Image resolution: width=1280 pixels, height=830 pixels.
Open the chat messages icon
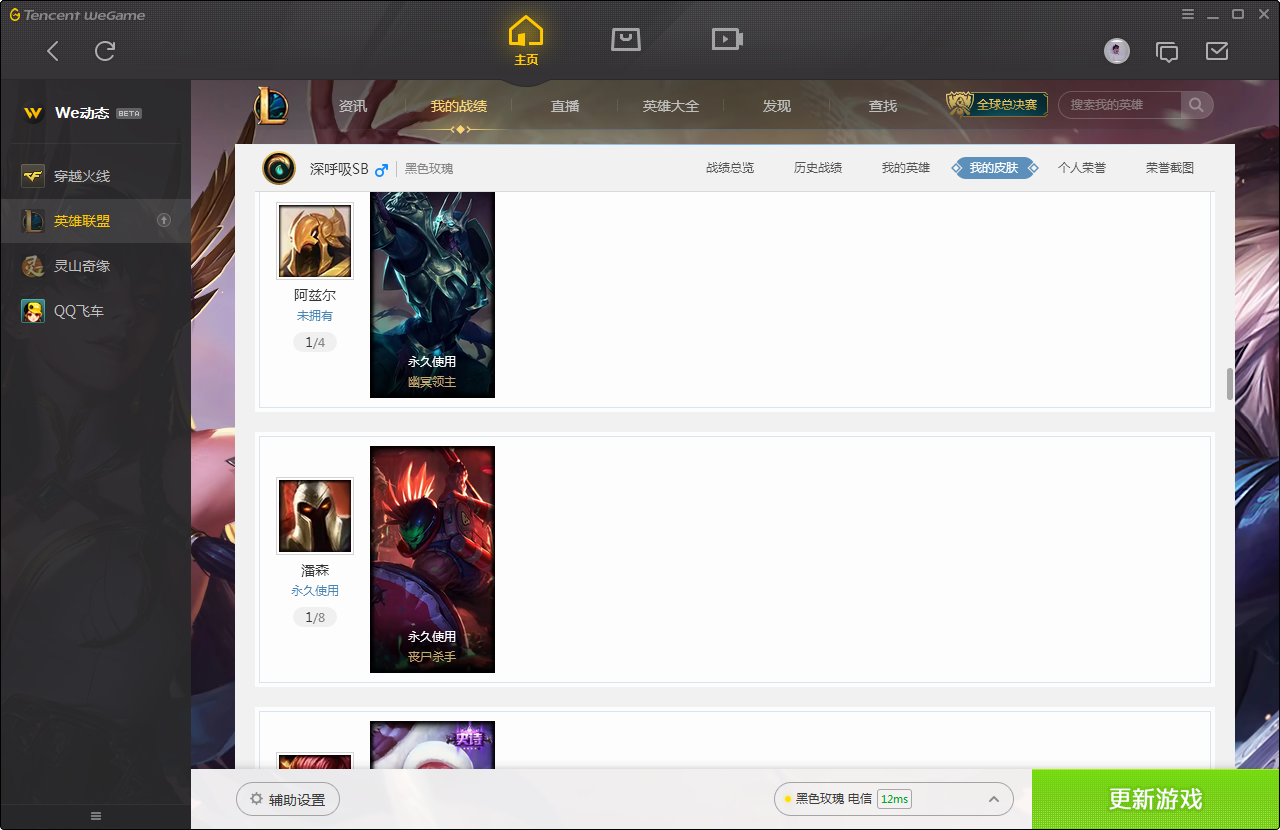point(1167,52)
